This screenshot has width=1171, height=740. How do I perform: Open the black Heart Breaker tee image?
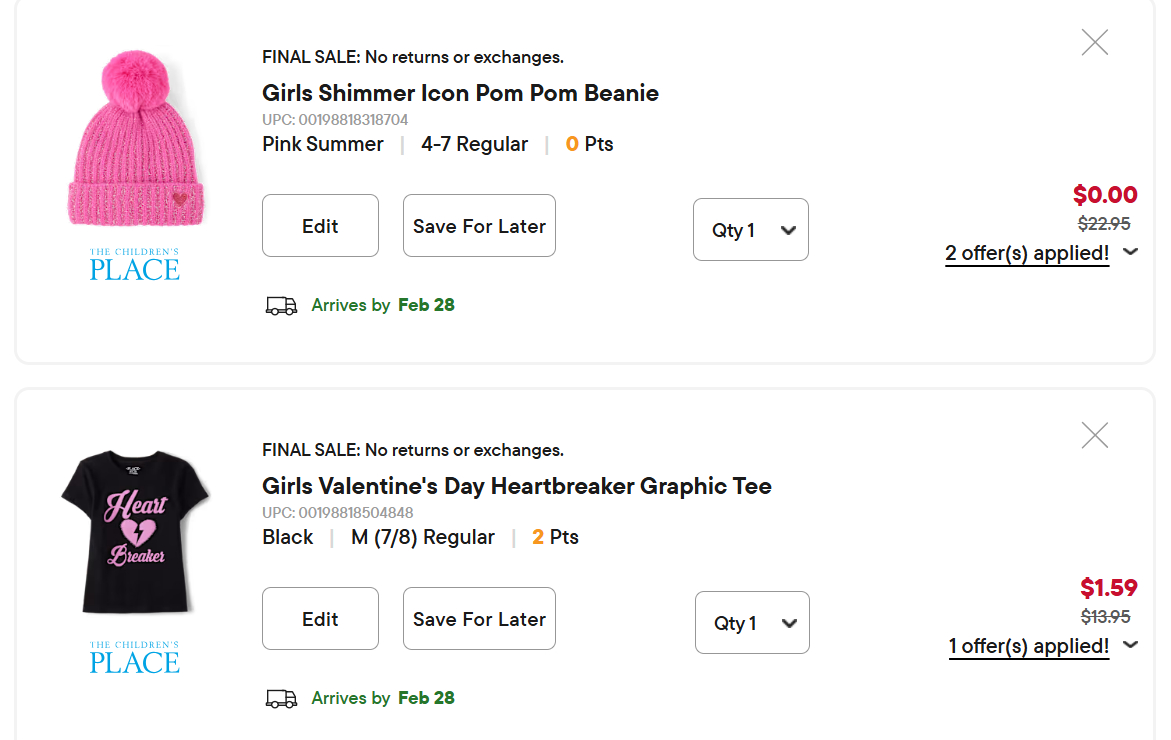[x=135, y=531]
